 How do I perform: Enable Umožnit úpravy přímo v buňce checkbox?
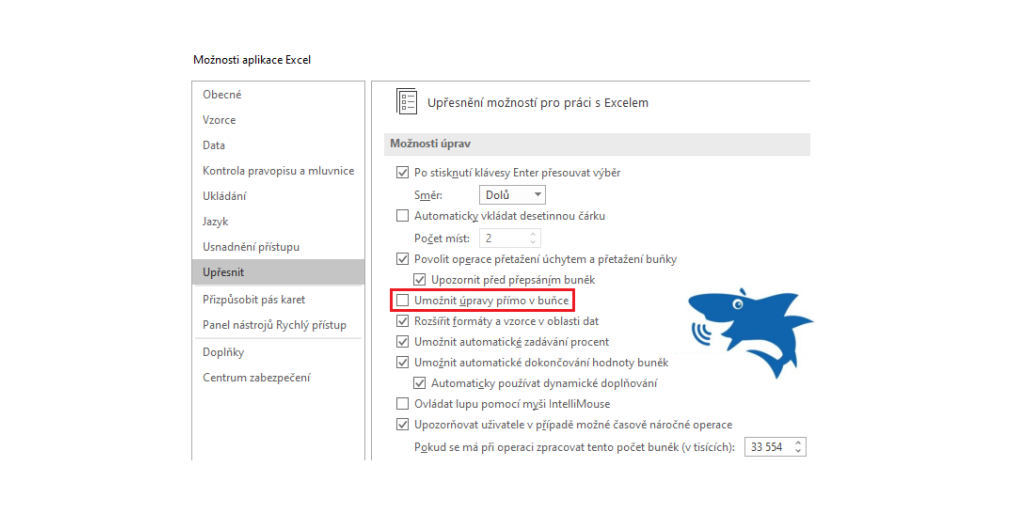click(402, 301)
